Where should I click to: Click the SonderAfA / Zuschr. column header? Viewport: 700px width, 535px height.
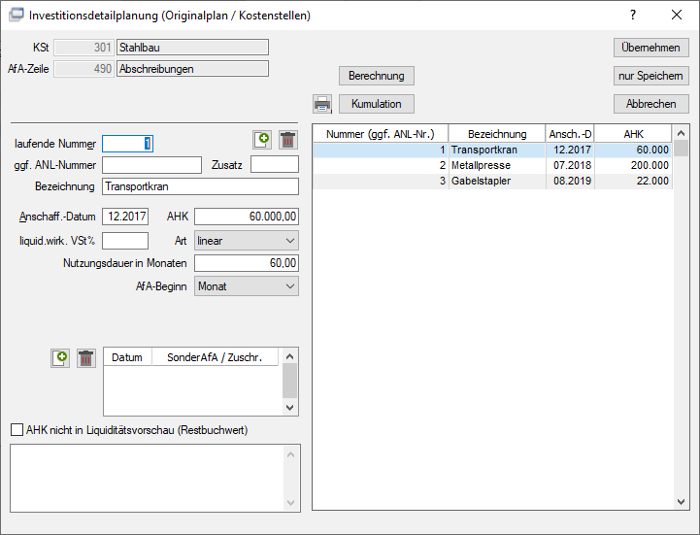pyautogui.click(x=215, y=357)
